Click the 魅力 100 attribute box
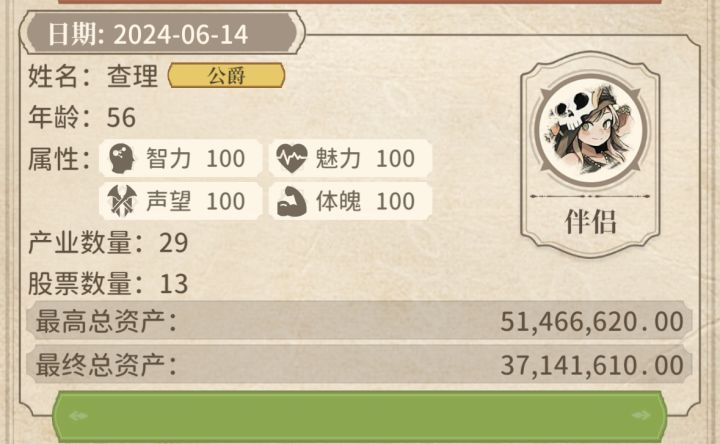The width and height of the screenshot is (720, 444). click(350, 158)
